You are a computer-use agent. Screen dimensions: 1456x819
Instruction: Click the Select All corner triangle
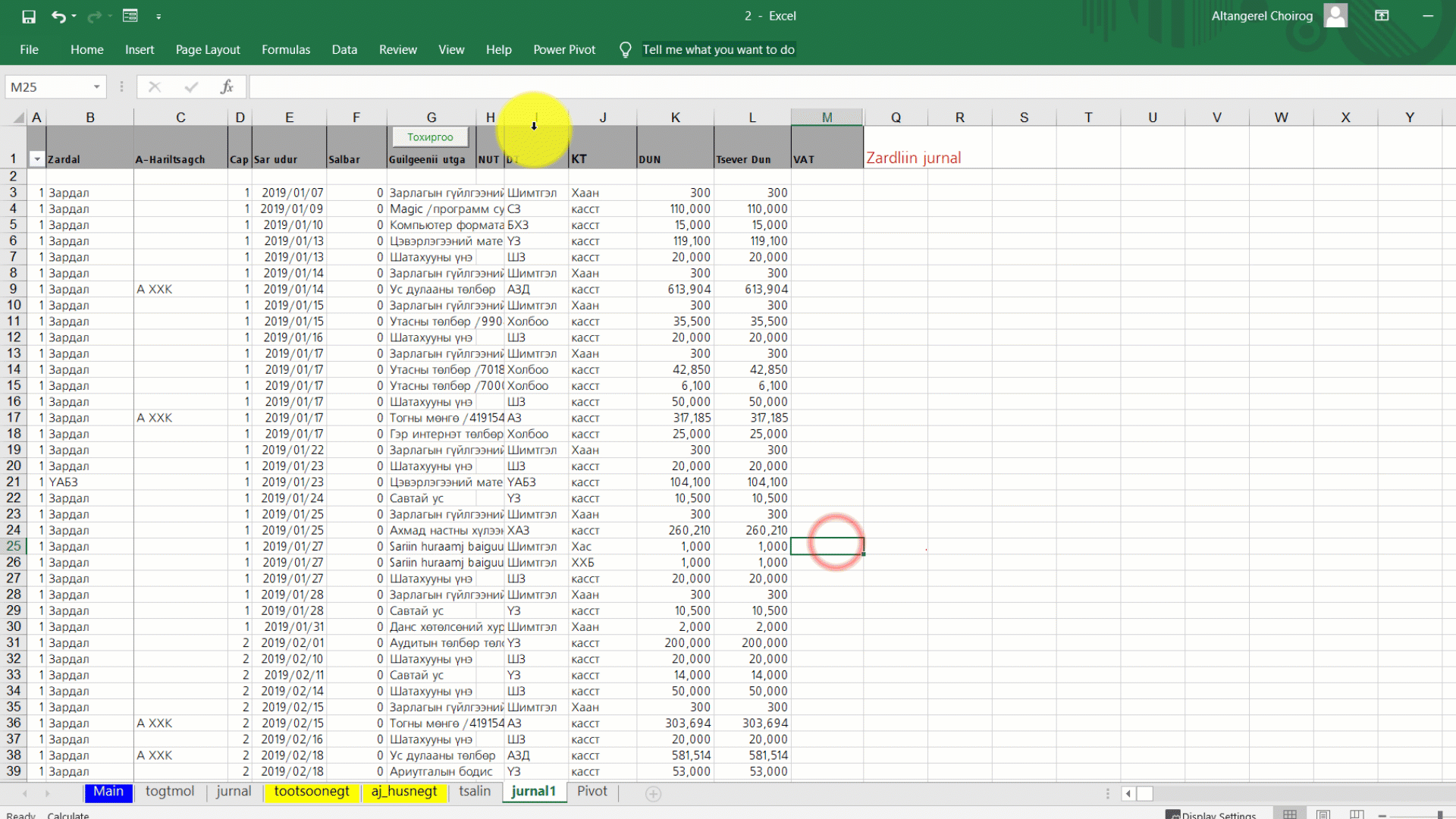17,118
